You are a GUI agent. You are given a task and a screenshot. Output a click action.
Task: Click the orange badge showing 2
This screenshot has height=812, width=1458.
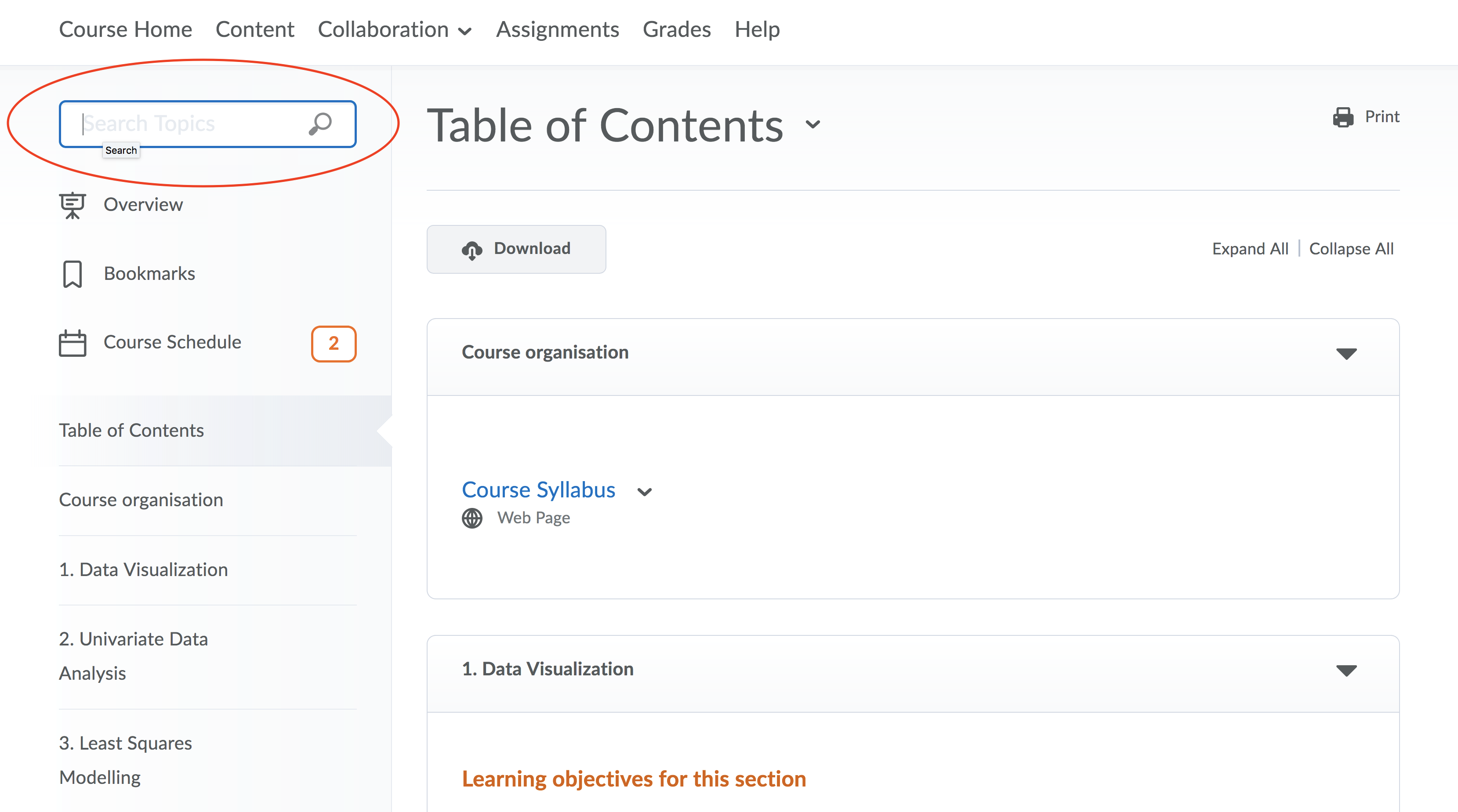point(334,343)
